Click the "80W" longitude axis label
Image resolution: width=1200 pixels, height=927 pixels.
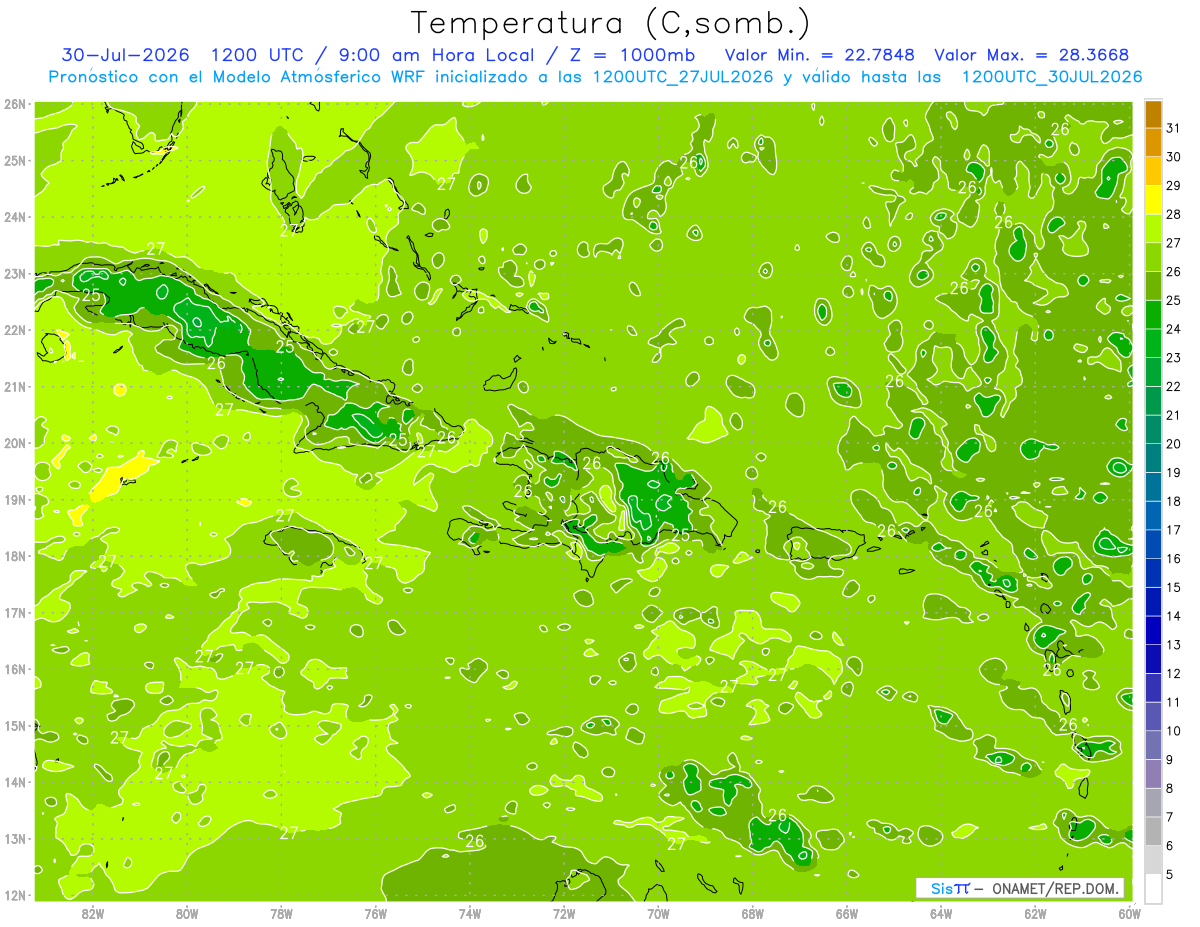pyautogui.click(x=187, y=913)
